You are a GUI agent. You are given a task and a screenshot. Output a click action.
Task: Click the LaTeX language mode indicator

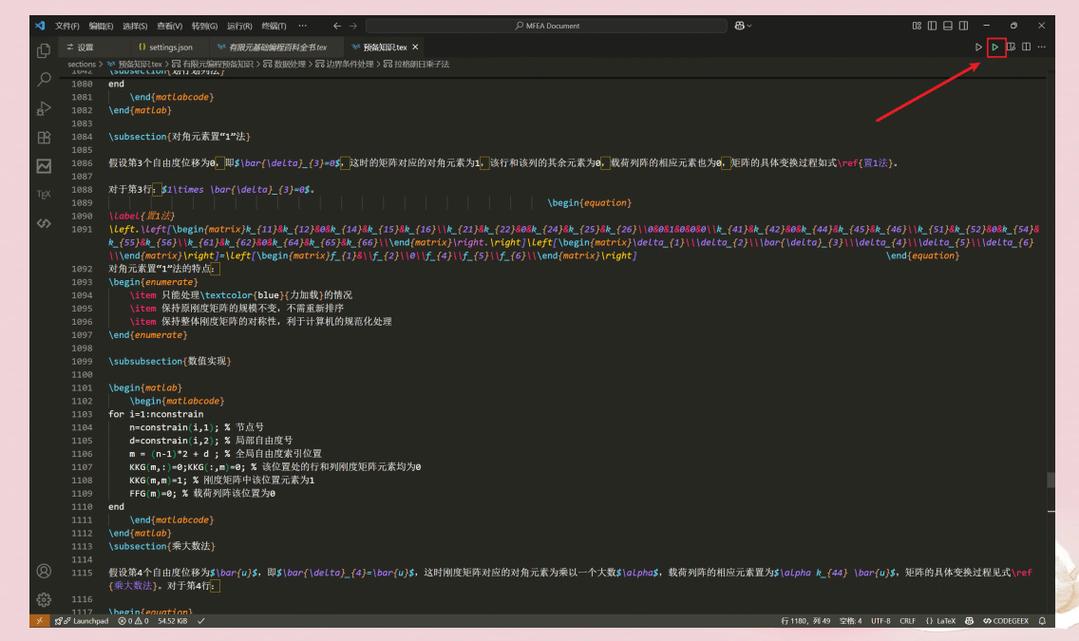point(941,621)
